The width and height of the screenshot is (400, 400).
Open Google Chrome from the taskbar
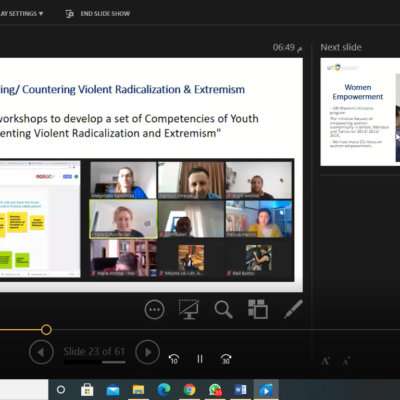click(x=189, y=389)
